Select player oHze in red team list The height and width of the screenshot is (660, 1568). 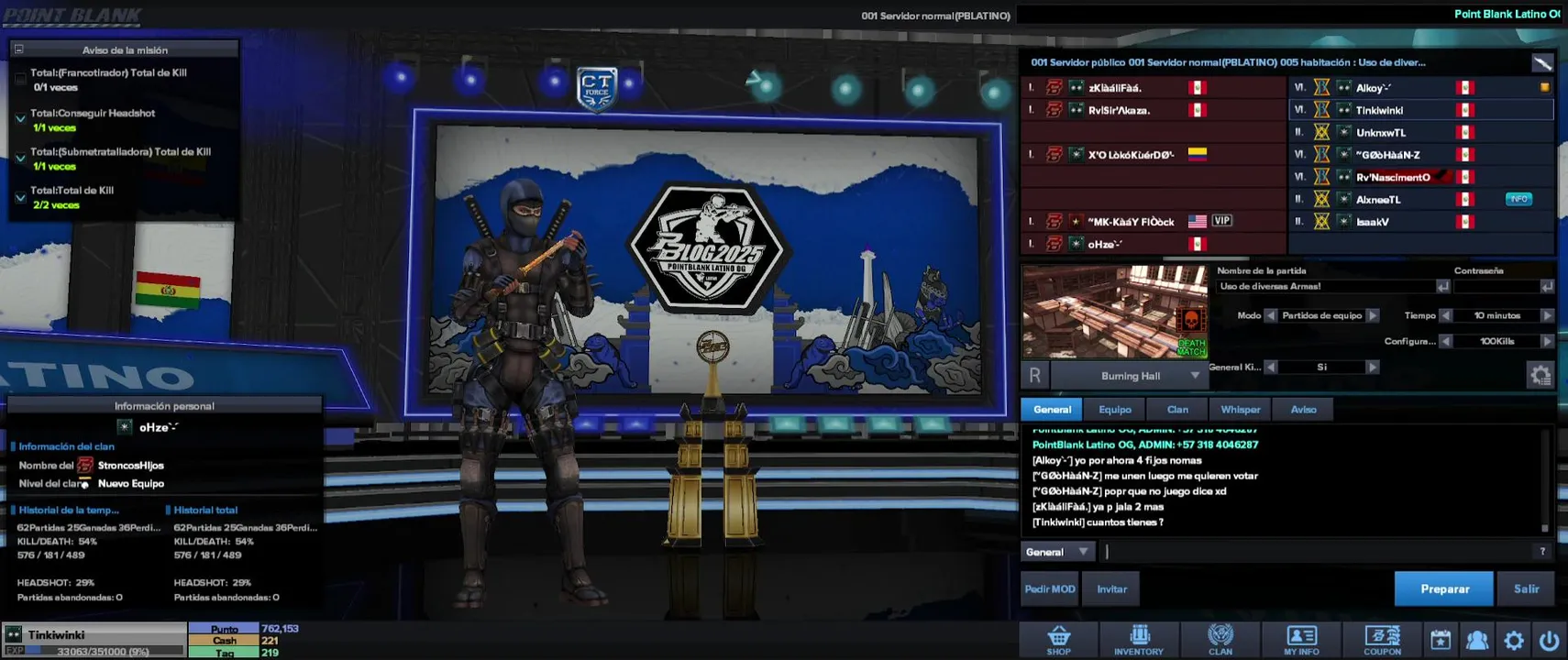(1154, 244)
